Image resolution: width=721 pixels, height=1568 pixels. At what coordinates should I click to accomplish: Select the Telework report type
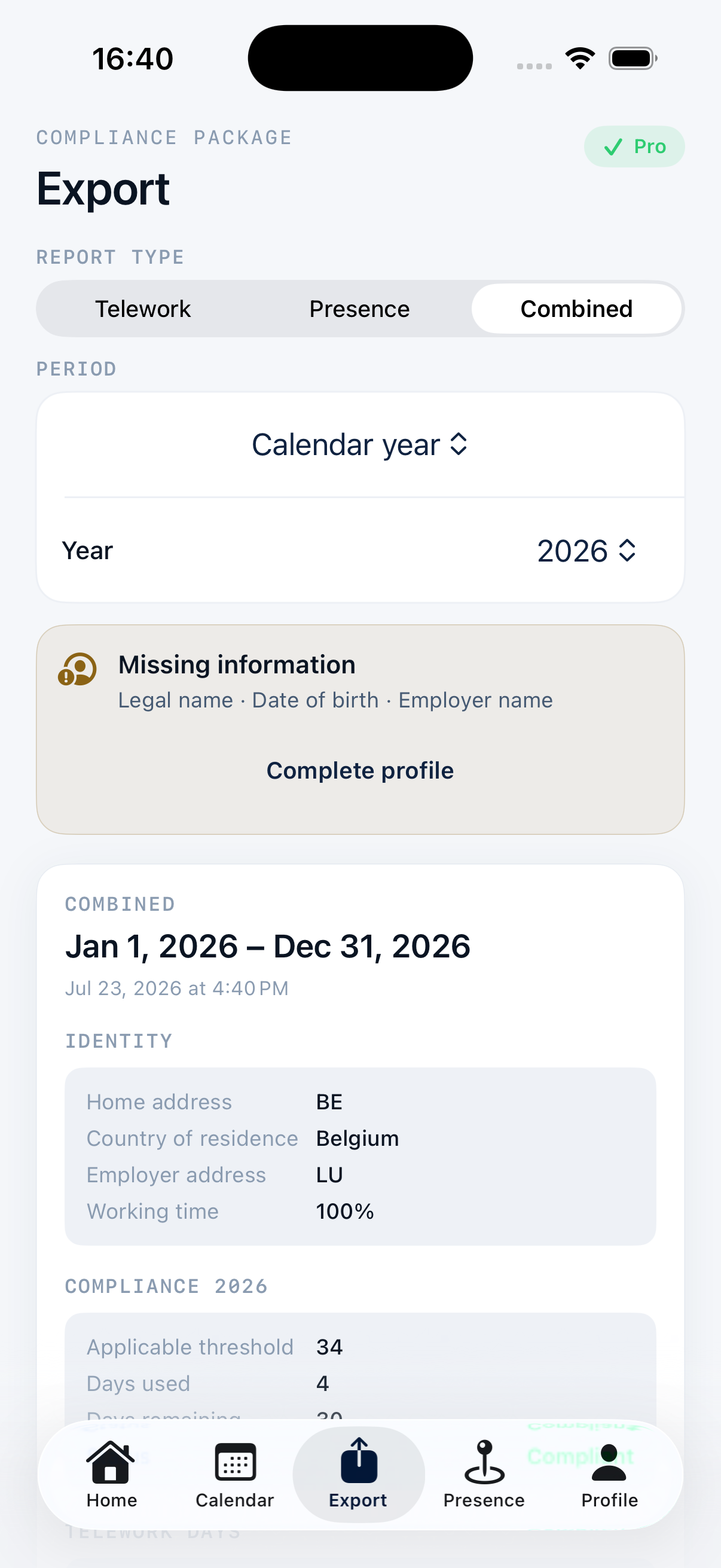[143, 309]
